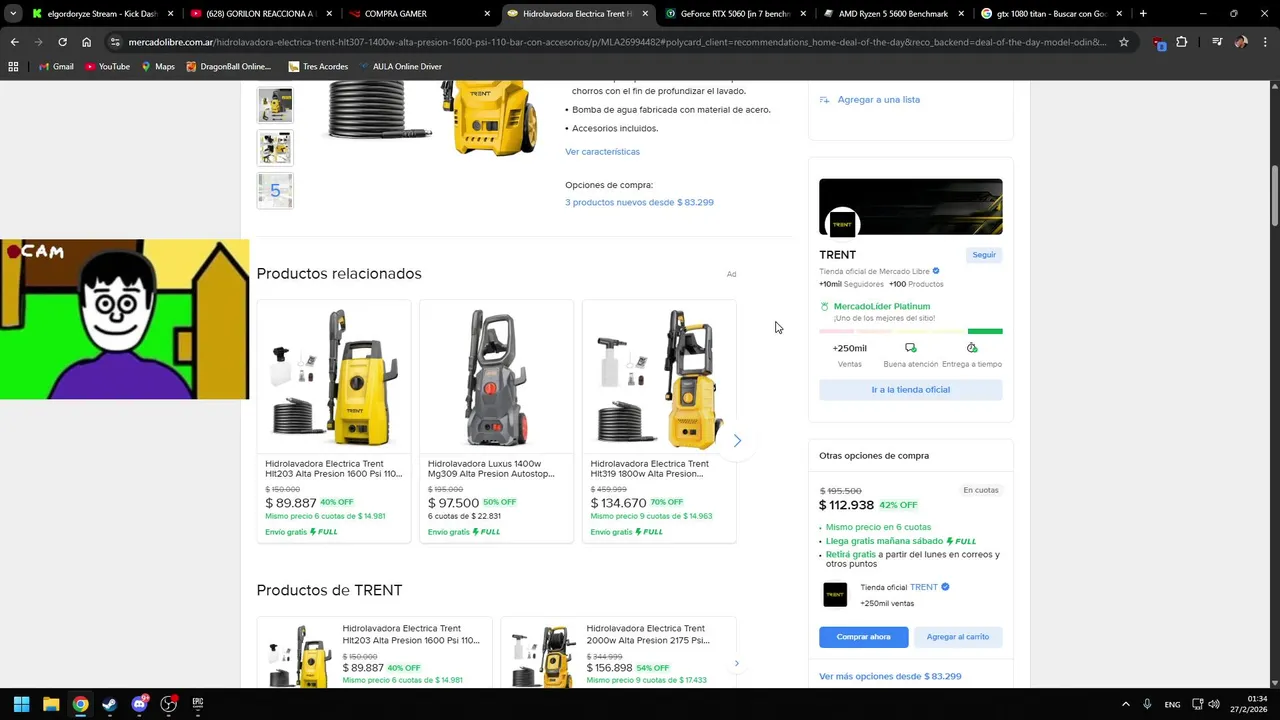The width and height of the screenshot is (1280, 720).
Task: Open the Chrome three-dot menu
Action: point(1264,42)
